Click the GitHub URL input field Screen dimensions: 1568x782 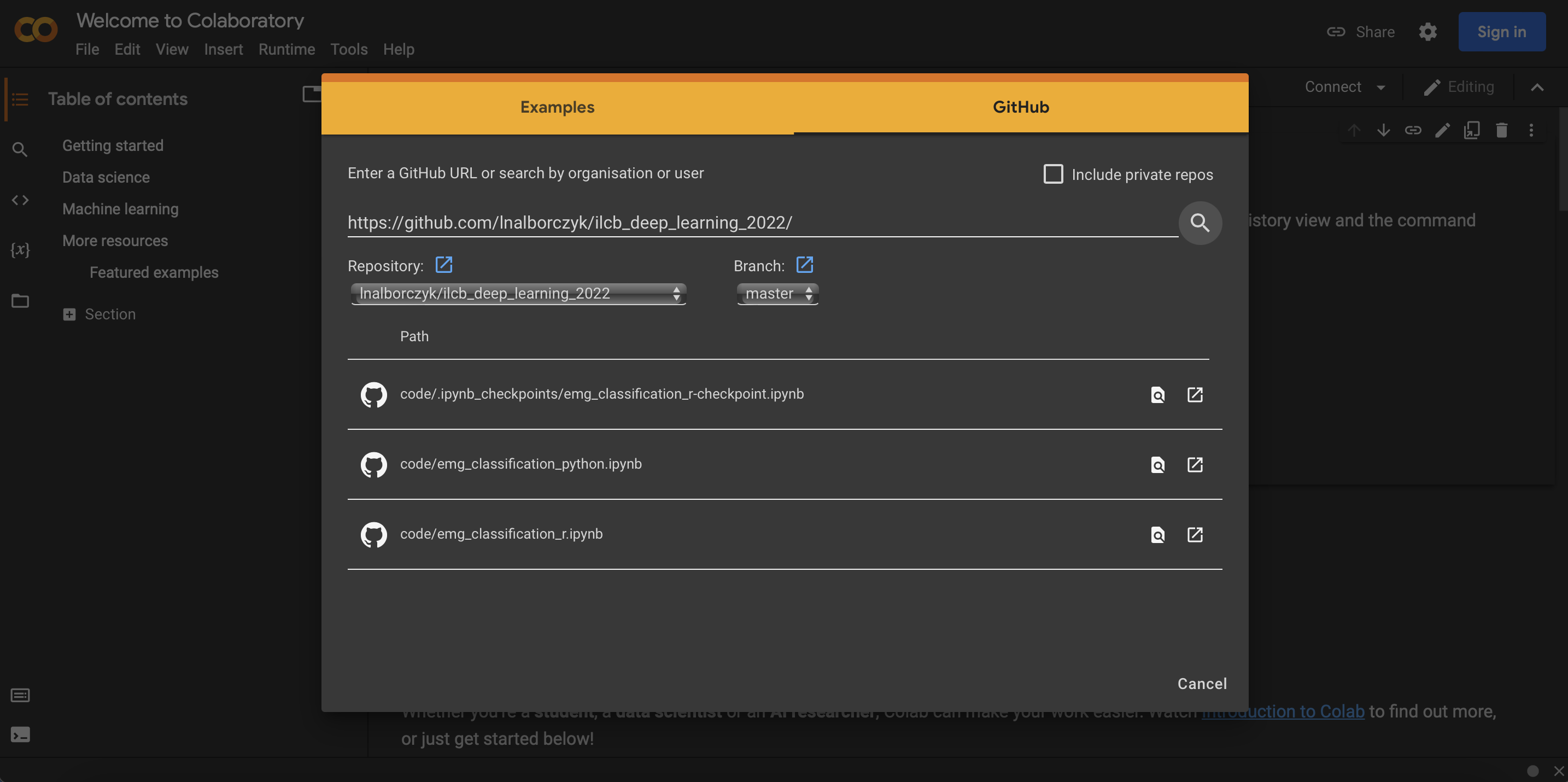(763, 223)
